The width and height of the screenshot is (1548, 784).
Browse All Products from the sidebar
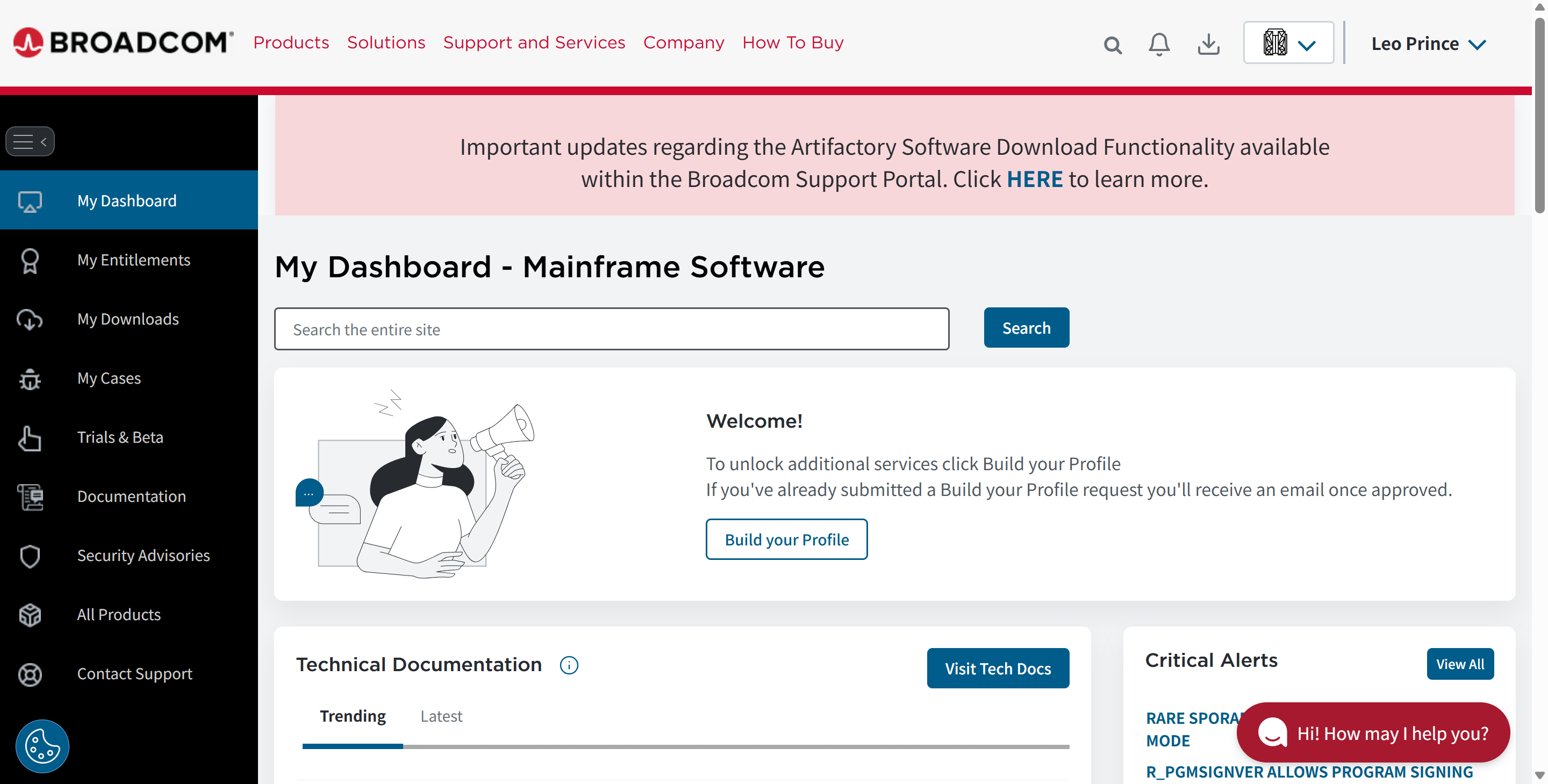118,614
